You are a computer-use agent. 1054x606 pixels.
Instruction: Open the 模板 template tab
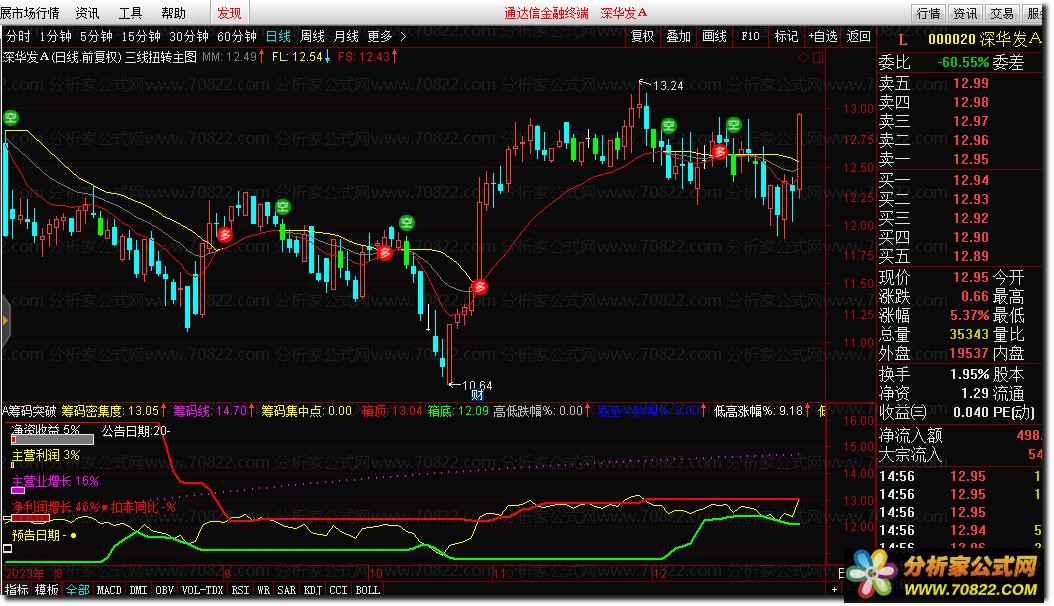[x=47, y=590]
